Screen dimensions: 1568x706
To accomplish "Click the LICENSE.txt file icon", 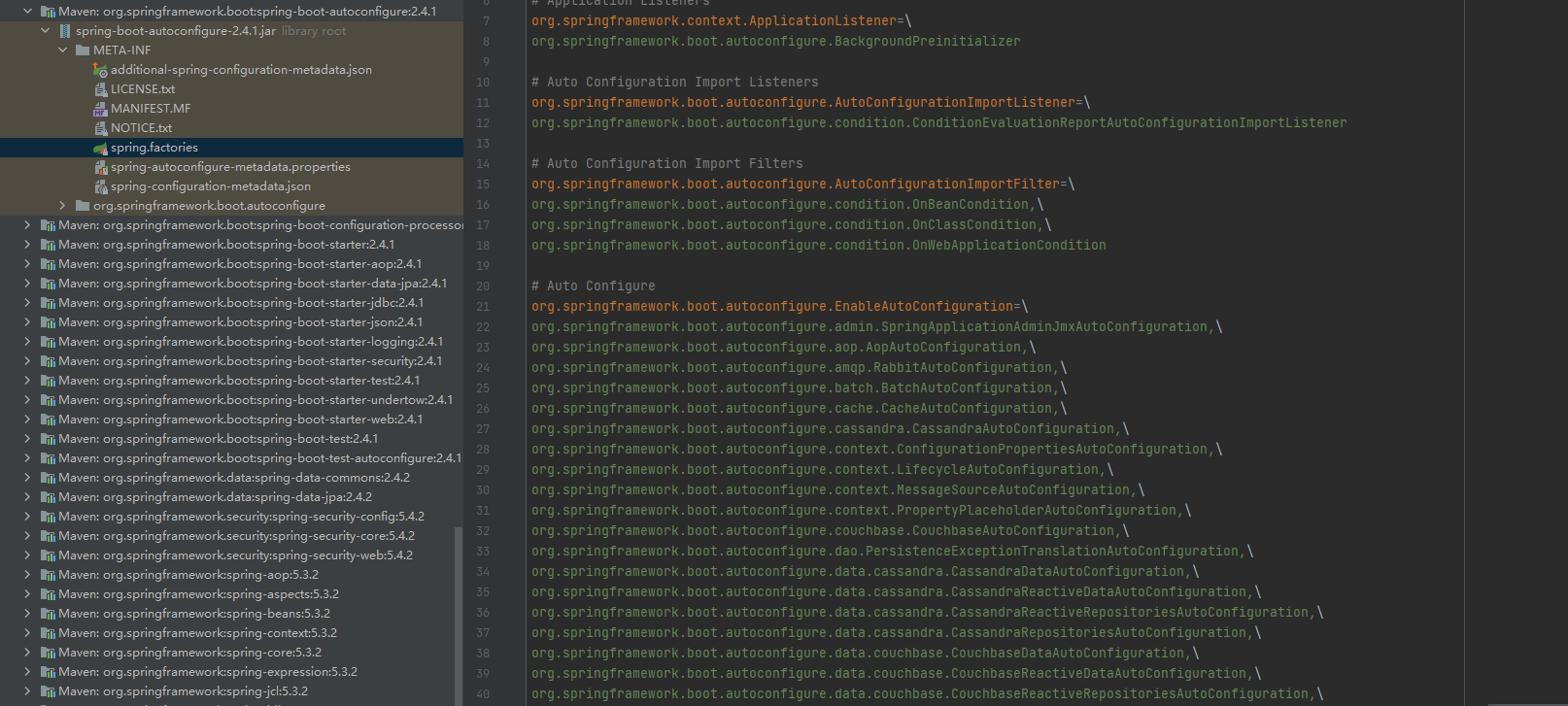I will point(100,89).
